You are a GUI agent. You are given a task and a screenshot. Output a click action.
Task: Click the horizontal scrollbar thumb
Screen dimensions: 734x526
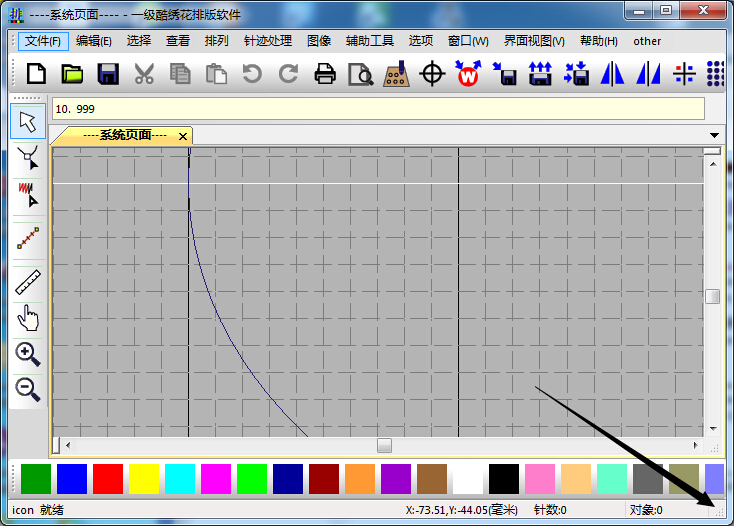click(384, 445)
